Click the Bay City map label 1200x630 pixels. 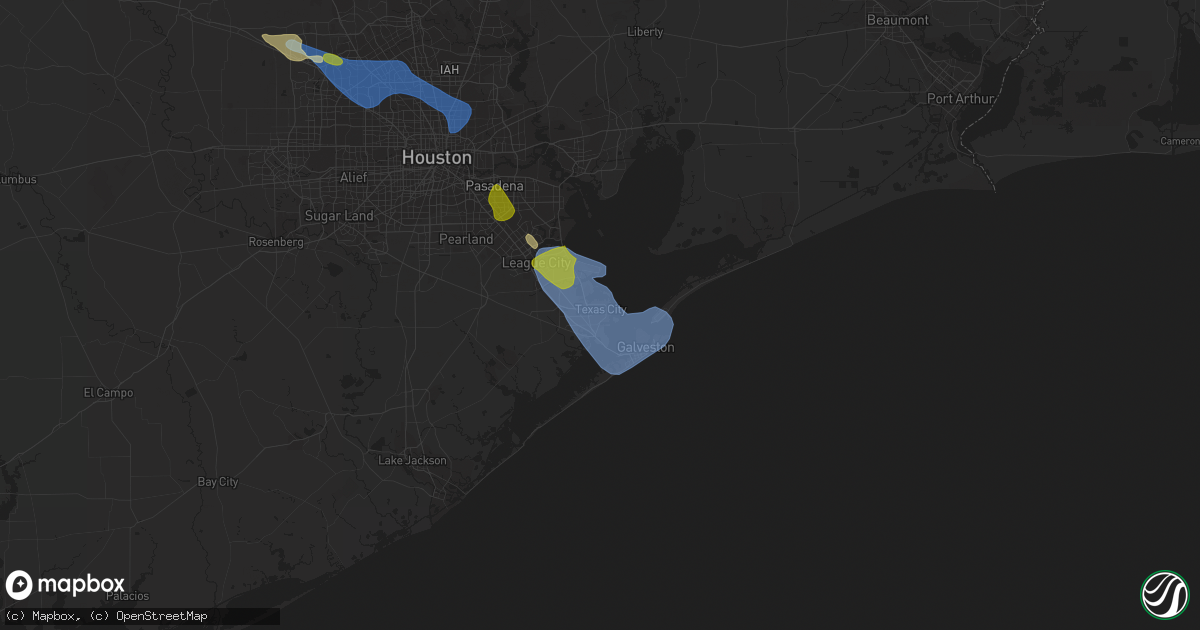click(218, 482)
